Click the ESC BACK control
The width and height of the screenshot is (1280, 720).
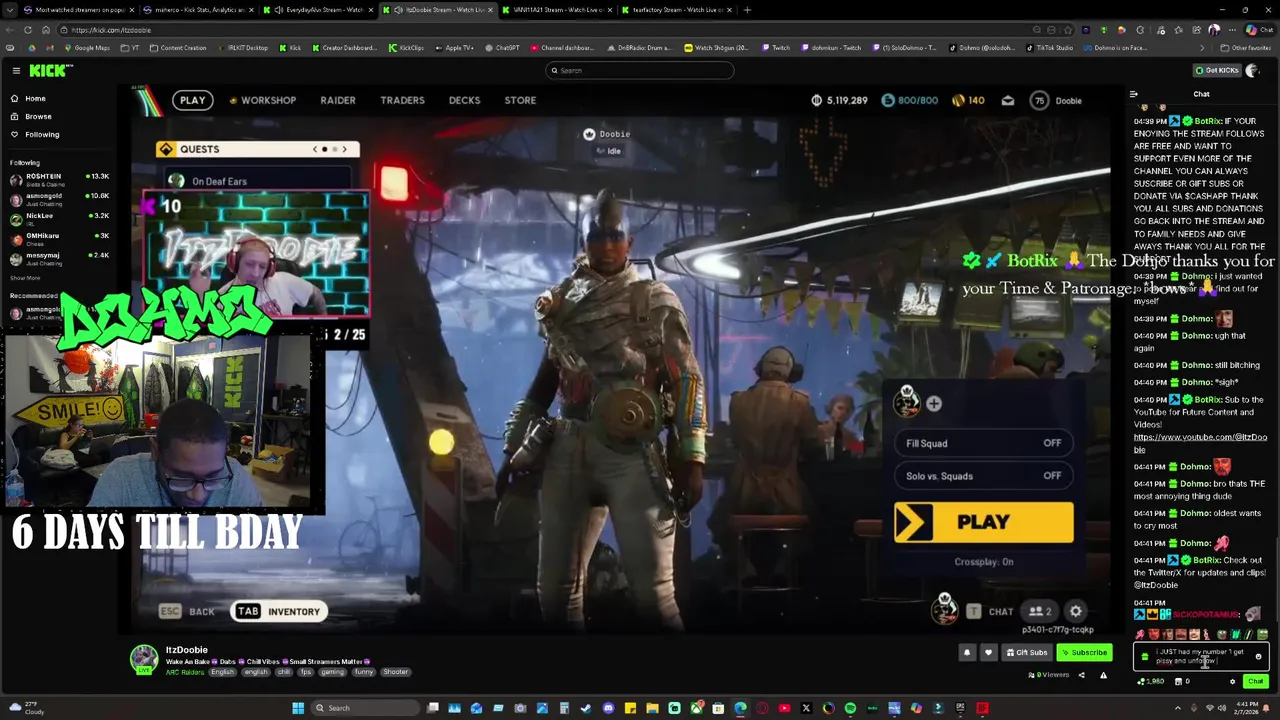187,612
